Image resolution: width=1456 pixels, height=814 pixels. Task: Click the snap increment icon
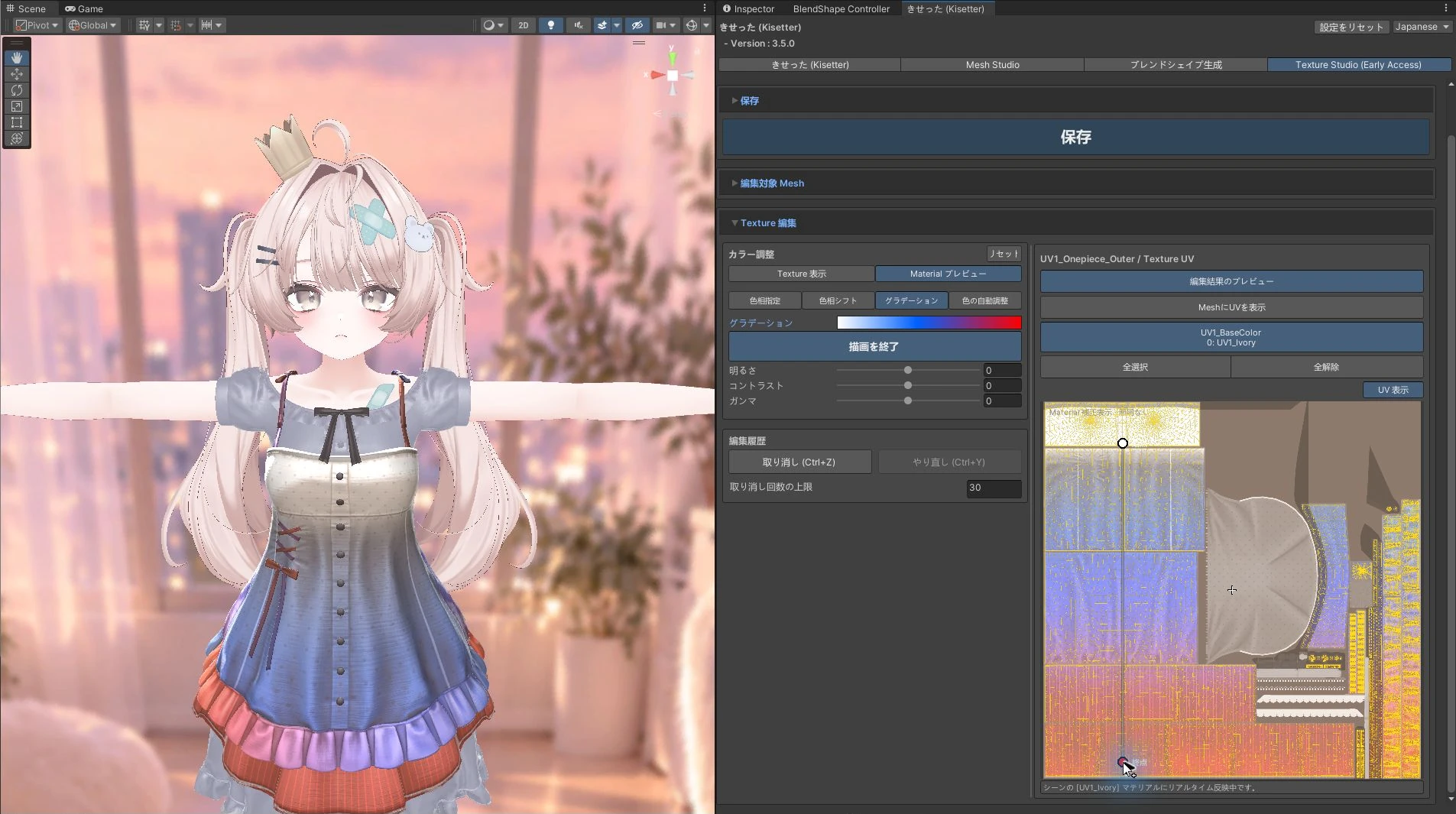pyautogui.click(x=206, y=25)
